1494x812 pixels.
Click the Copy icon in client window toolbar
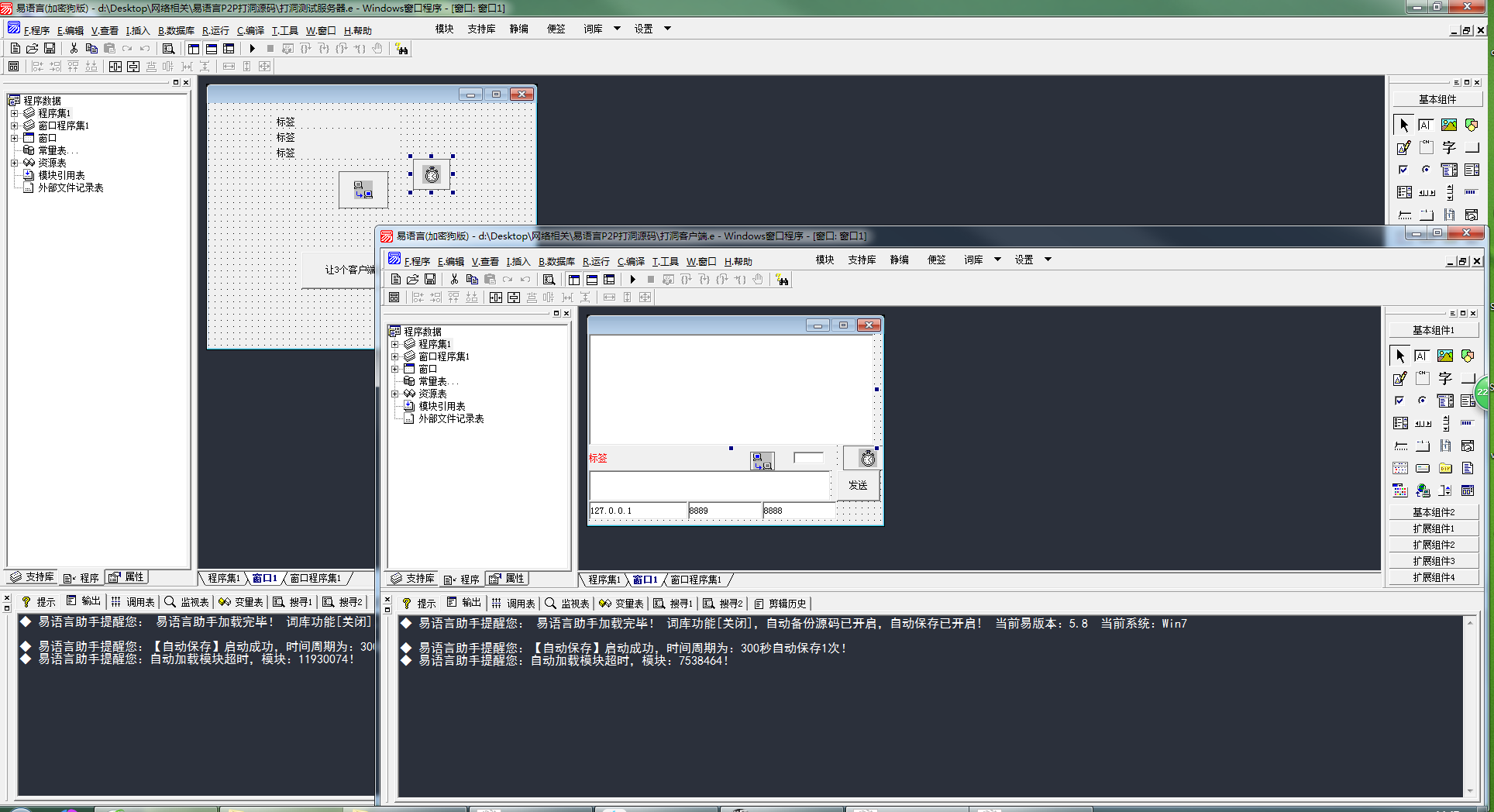(472, 280)
